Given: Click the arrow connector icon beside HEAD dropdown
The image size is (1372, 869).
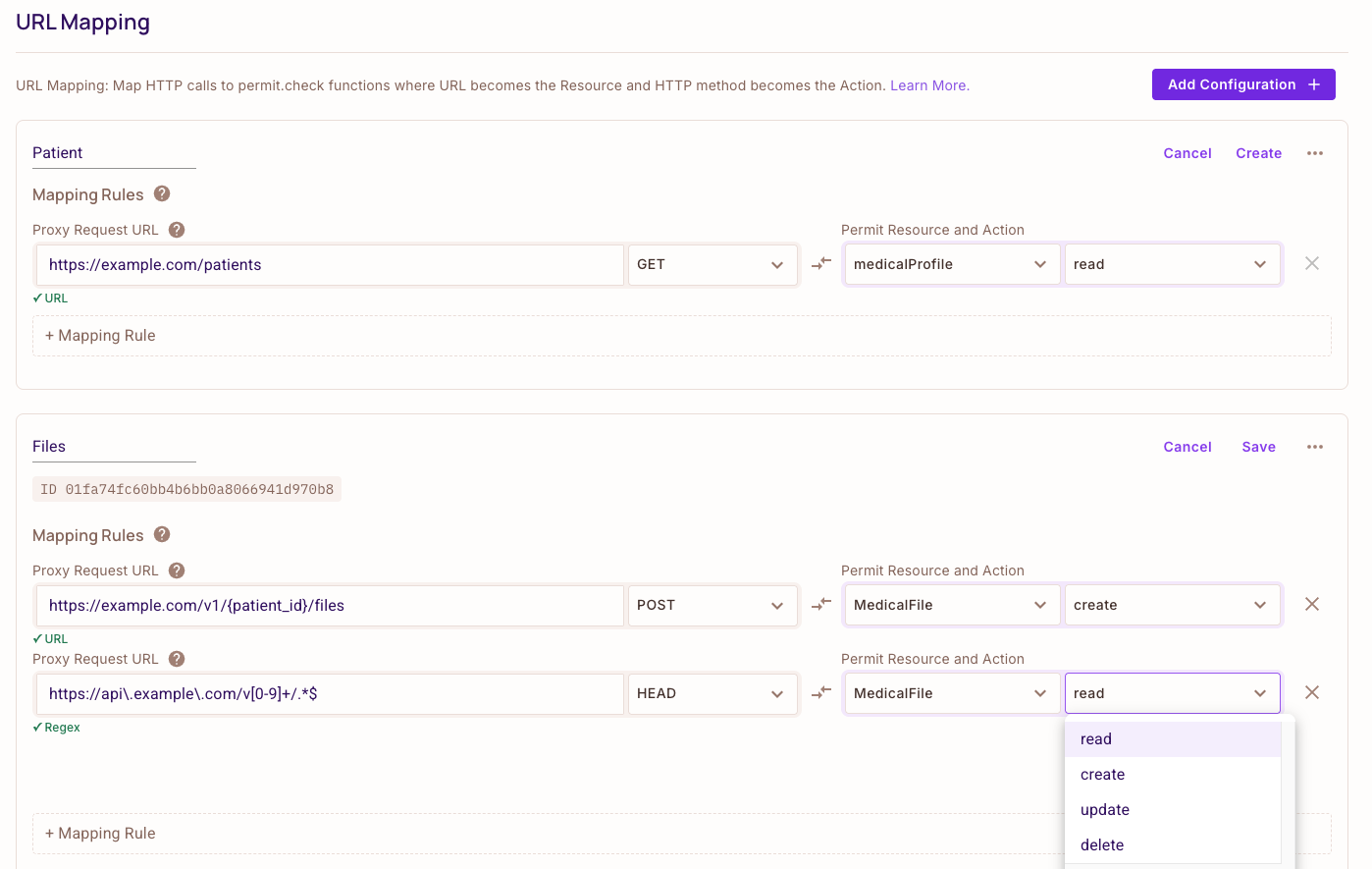Looking at the screenshot, I should click(x=820, y=693).
